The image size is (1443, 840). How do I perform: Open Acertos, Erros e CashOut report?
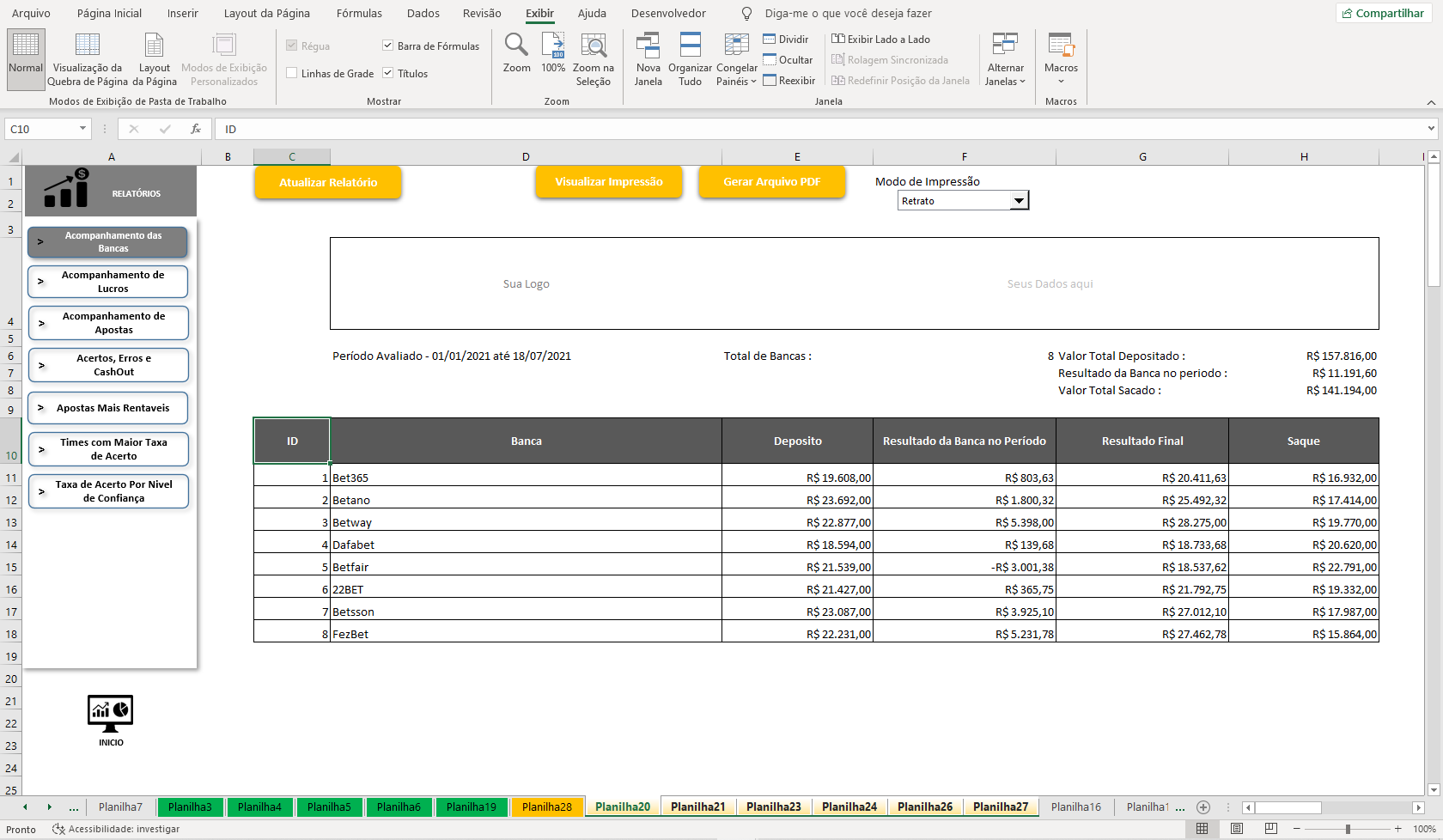coord(108,365)
